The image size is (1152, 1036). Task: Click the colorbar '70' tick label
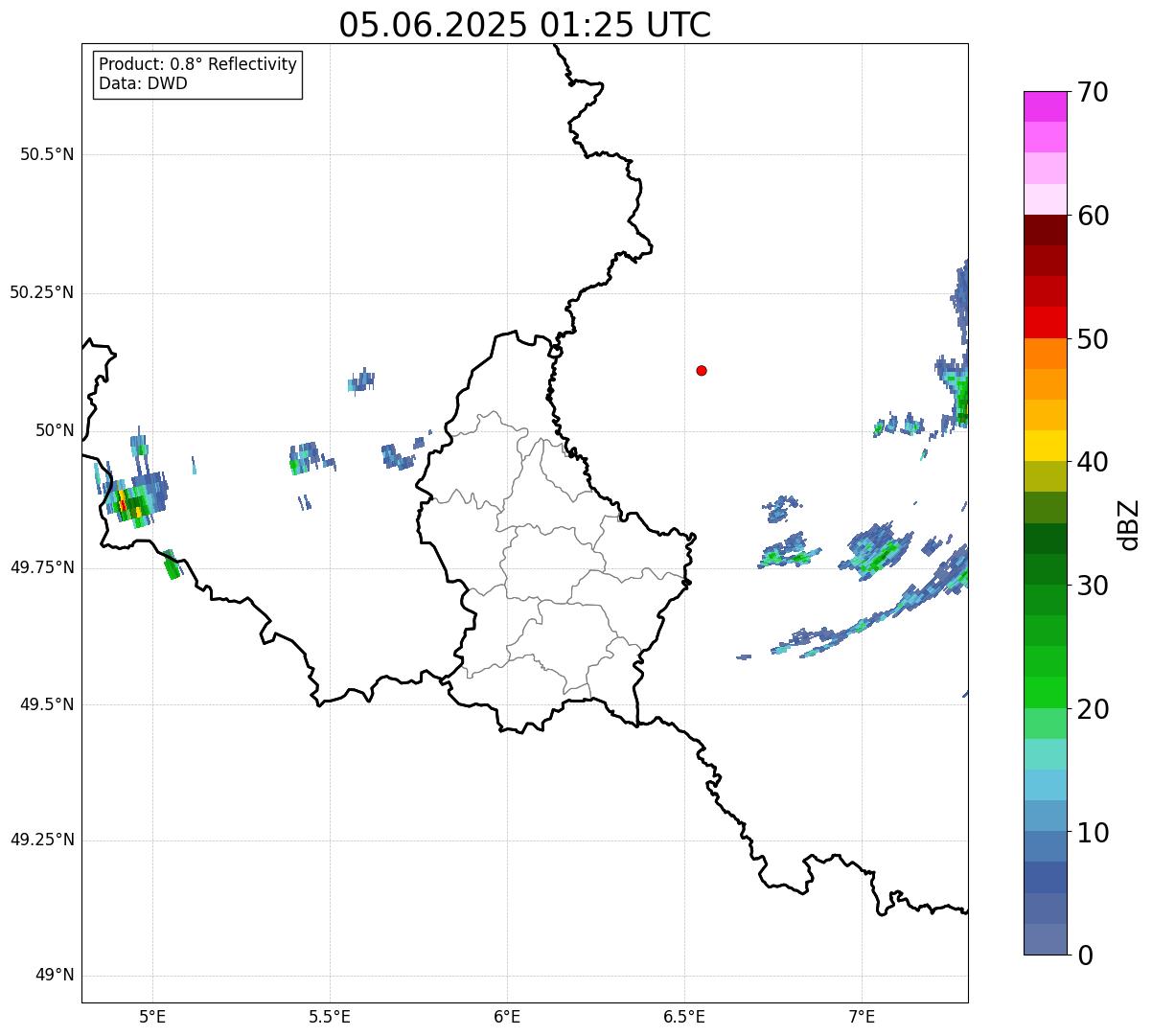[x=1094, y=92]
